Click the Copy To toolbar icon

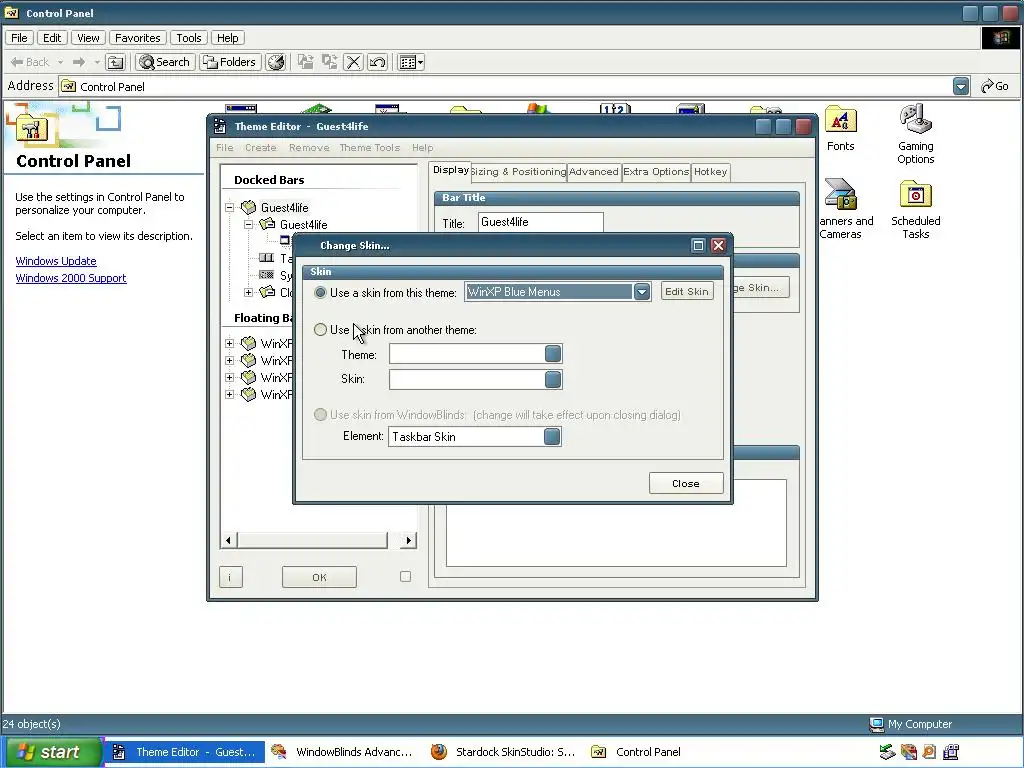[329, 62]
